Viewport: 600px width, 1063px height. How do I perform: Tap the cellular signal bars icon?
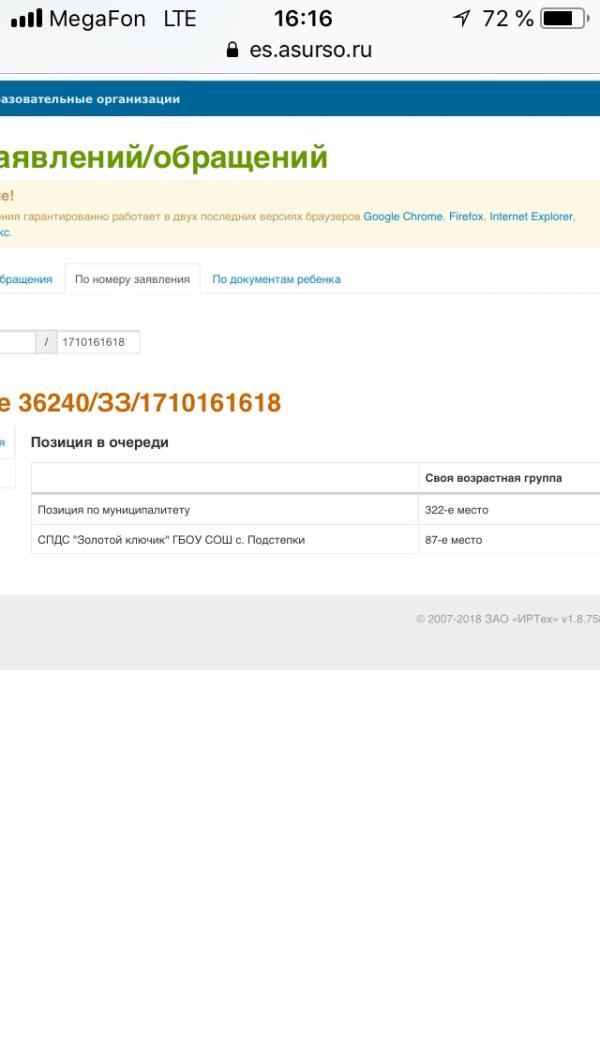(25, 19)
